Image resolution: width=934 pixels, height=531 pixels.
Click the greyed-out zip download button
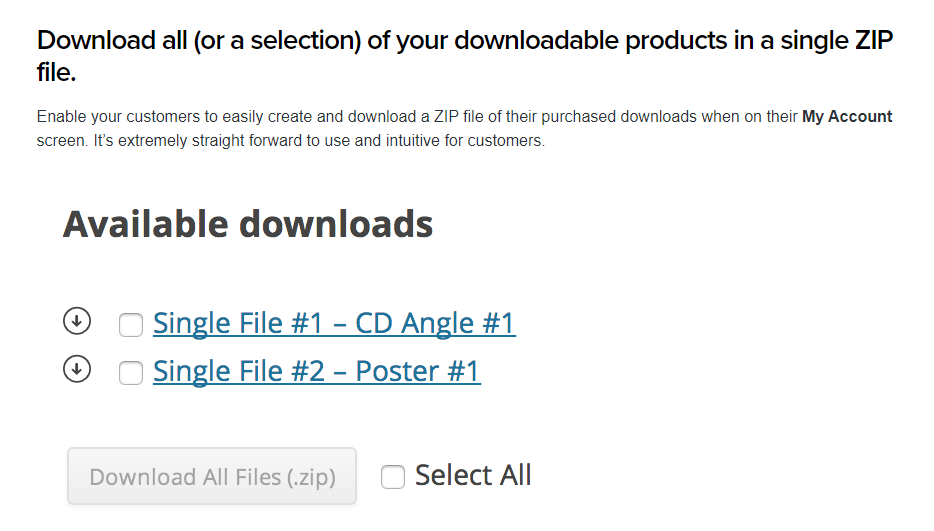pyautogui.click(x=212, y=476)
